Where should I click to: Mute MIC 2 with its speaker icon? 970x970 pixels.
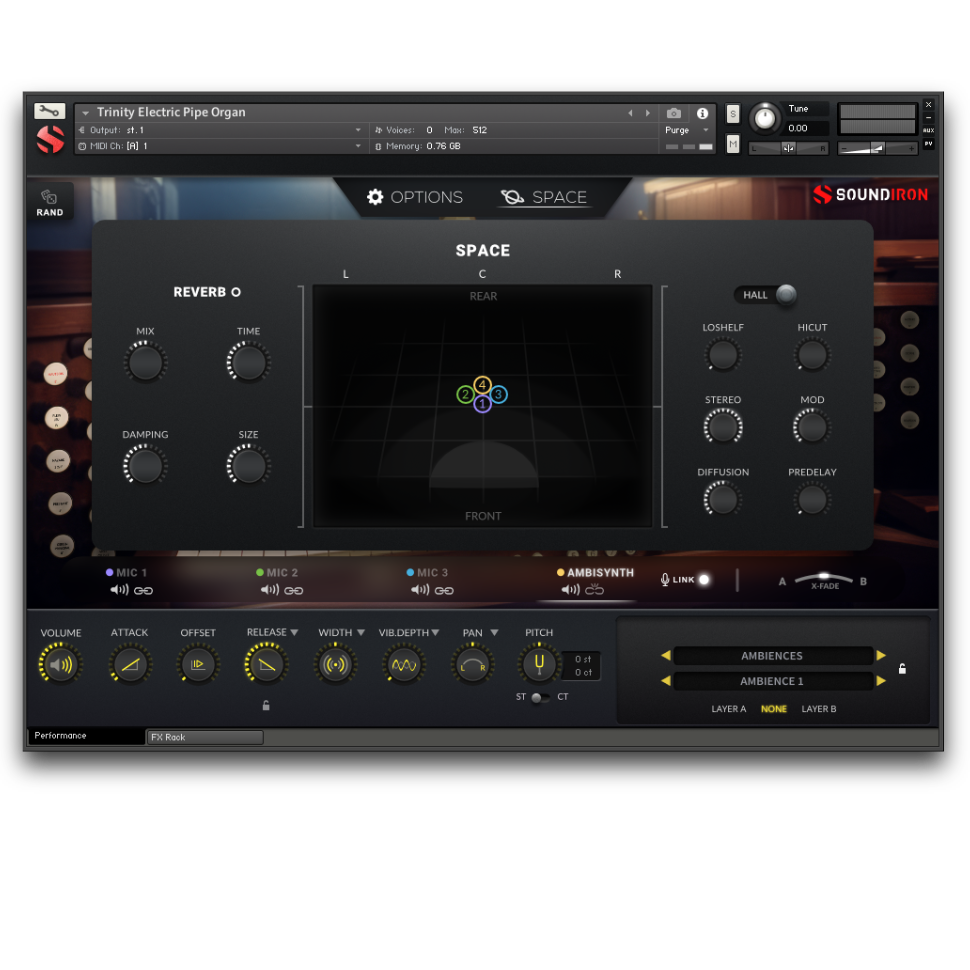click(x=270, y=590)
